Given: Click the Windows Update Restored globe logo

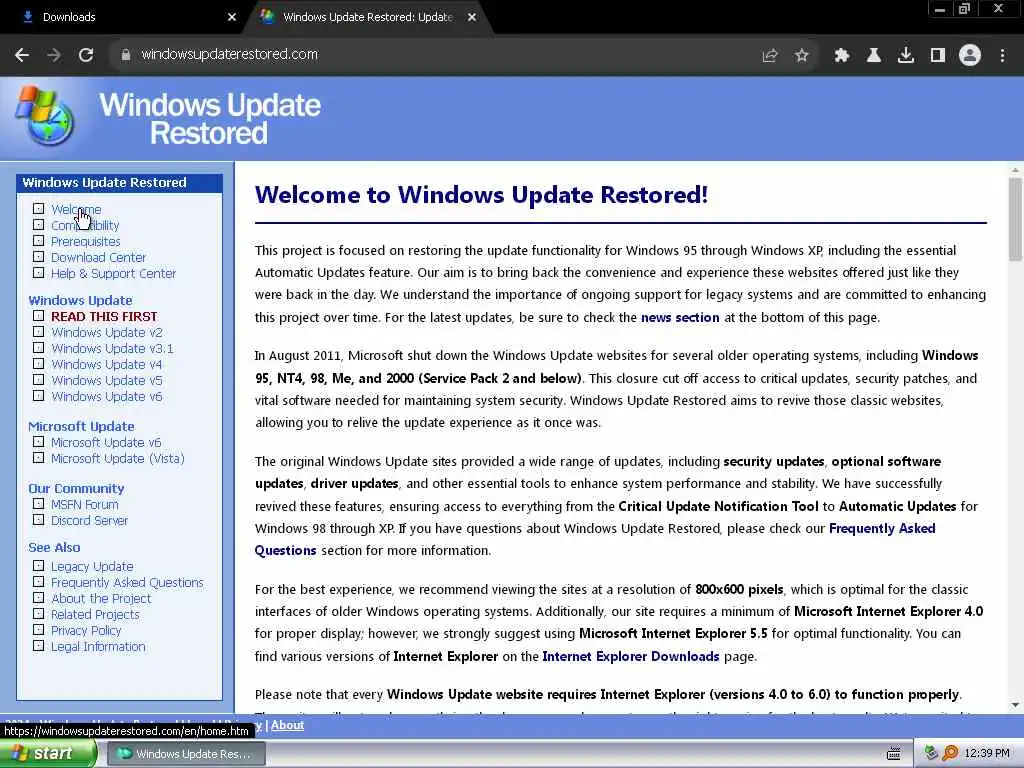Looking at the screenshot, I should tap(44, 116).
